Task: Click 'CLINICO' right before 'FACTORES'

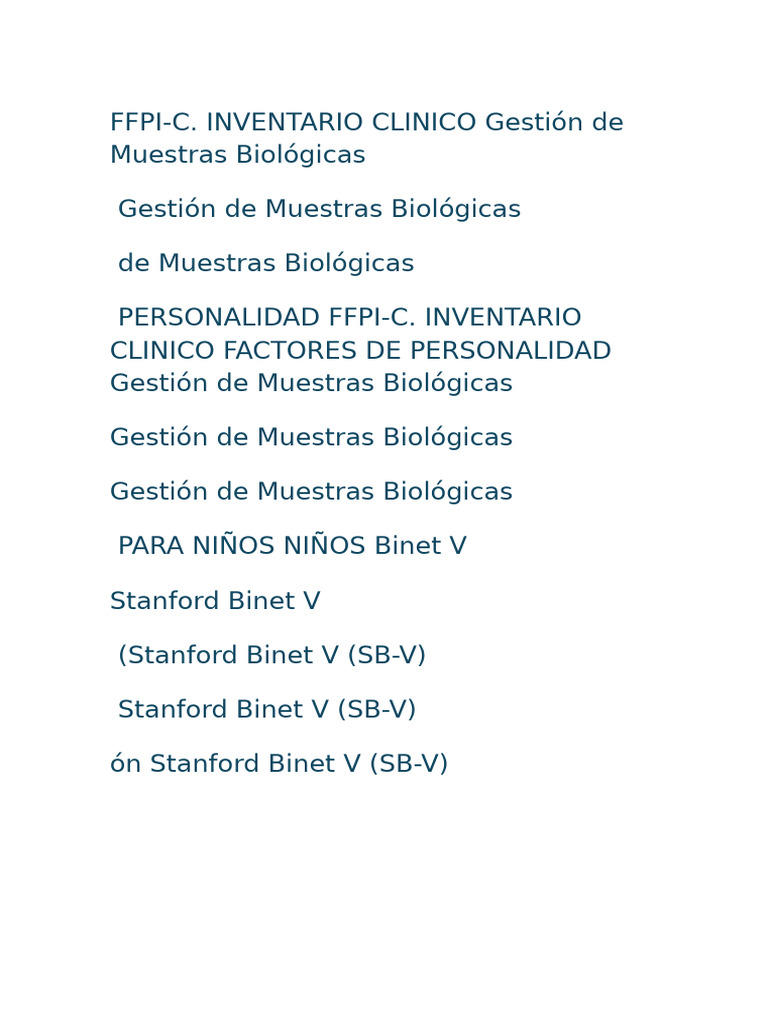Action: pyautogui.click(x=163, y=351)
